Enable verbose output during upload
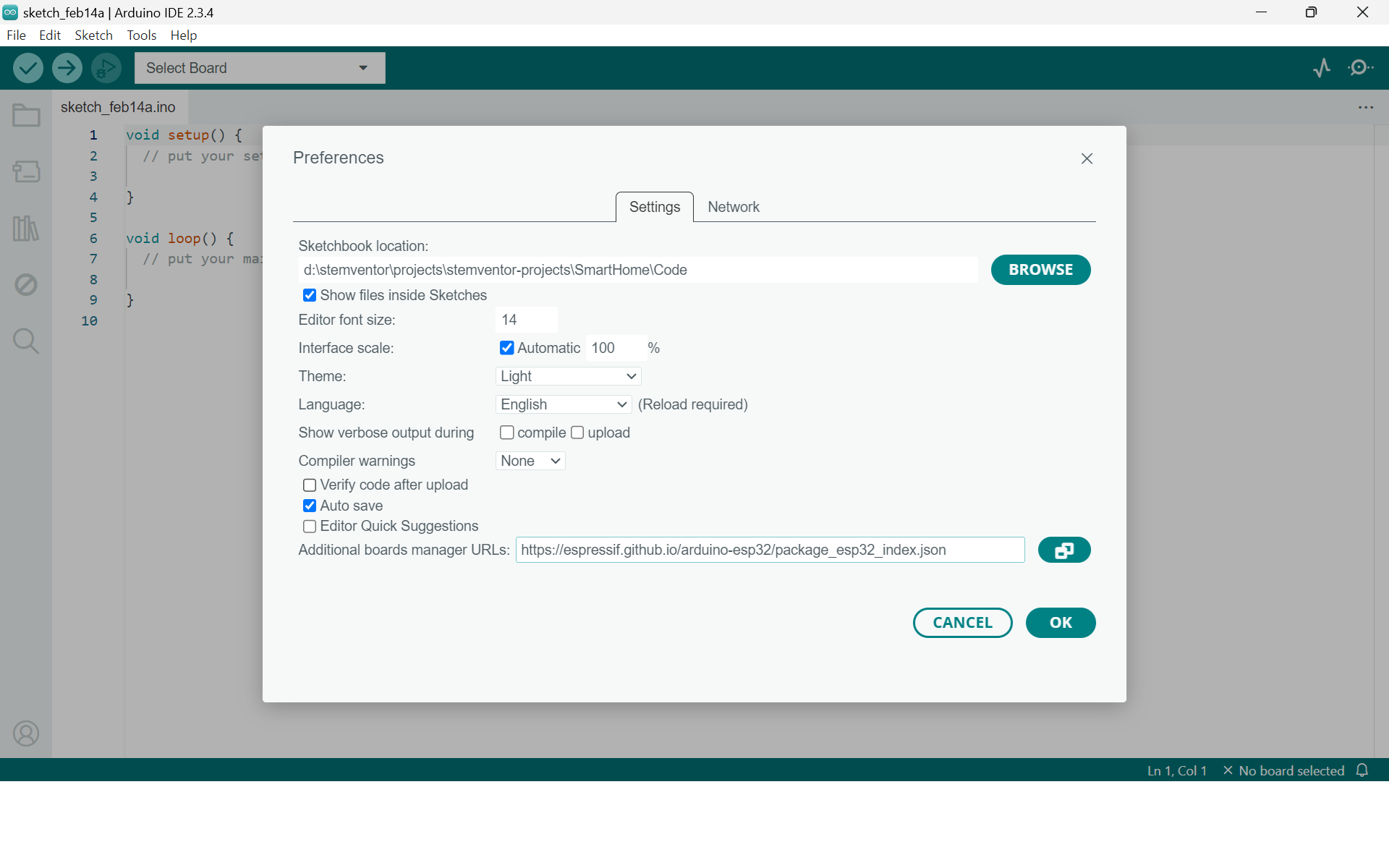 point(577,433)
